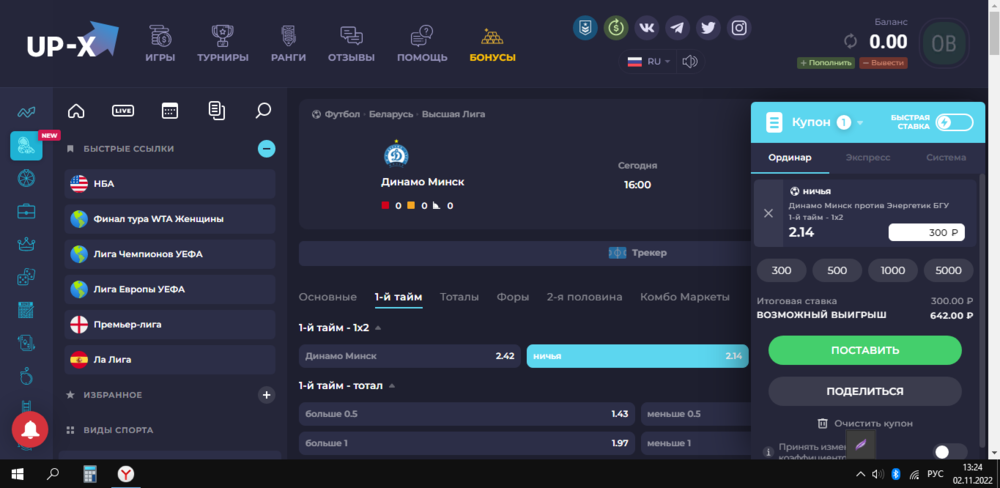
Task: Open the OB profile avatar
Action: pyautogui.click(x=943, y=43)
